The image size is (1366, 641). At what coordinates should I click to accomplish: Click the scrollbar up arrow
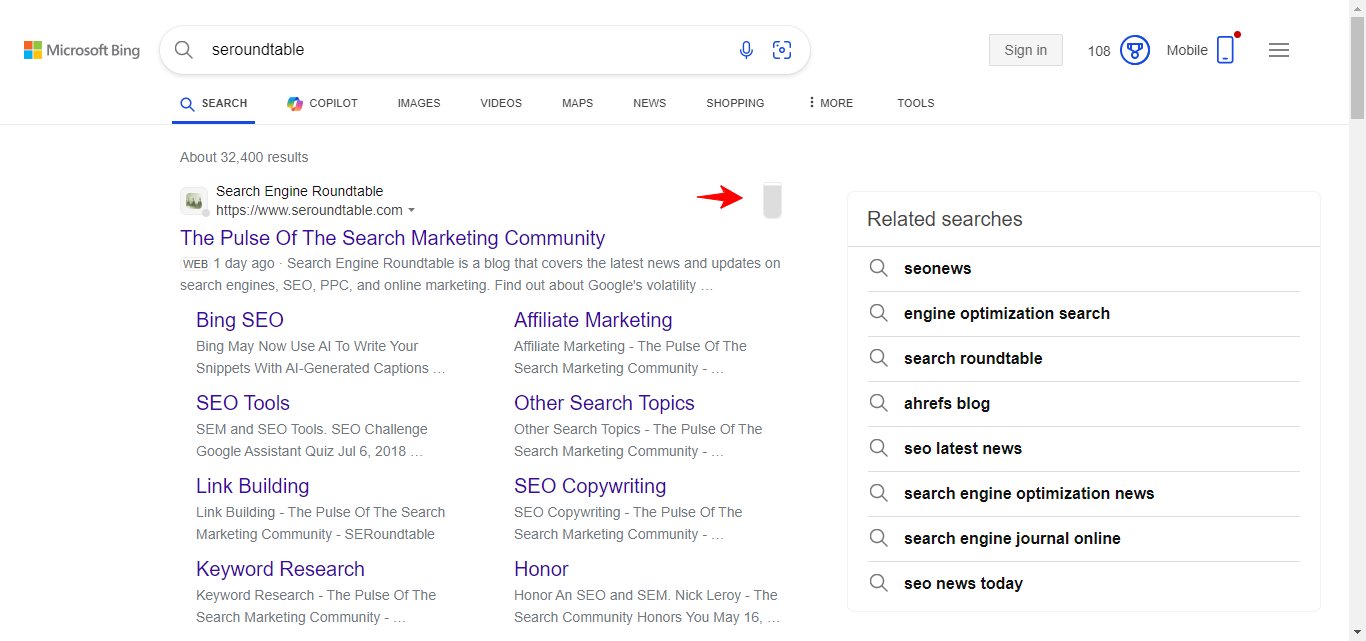1357,9
